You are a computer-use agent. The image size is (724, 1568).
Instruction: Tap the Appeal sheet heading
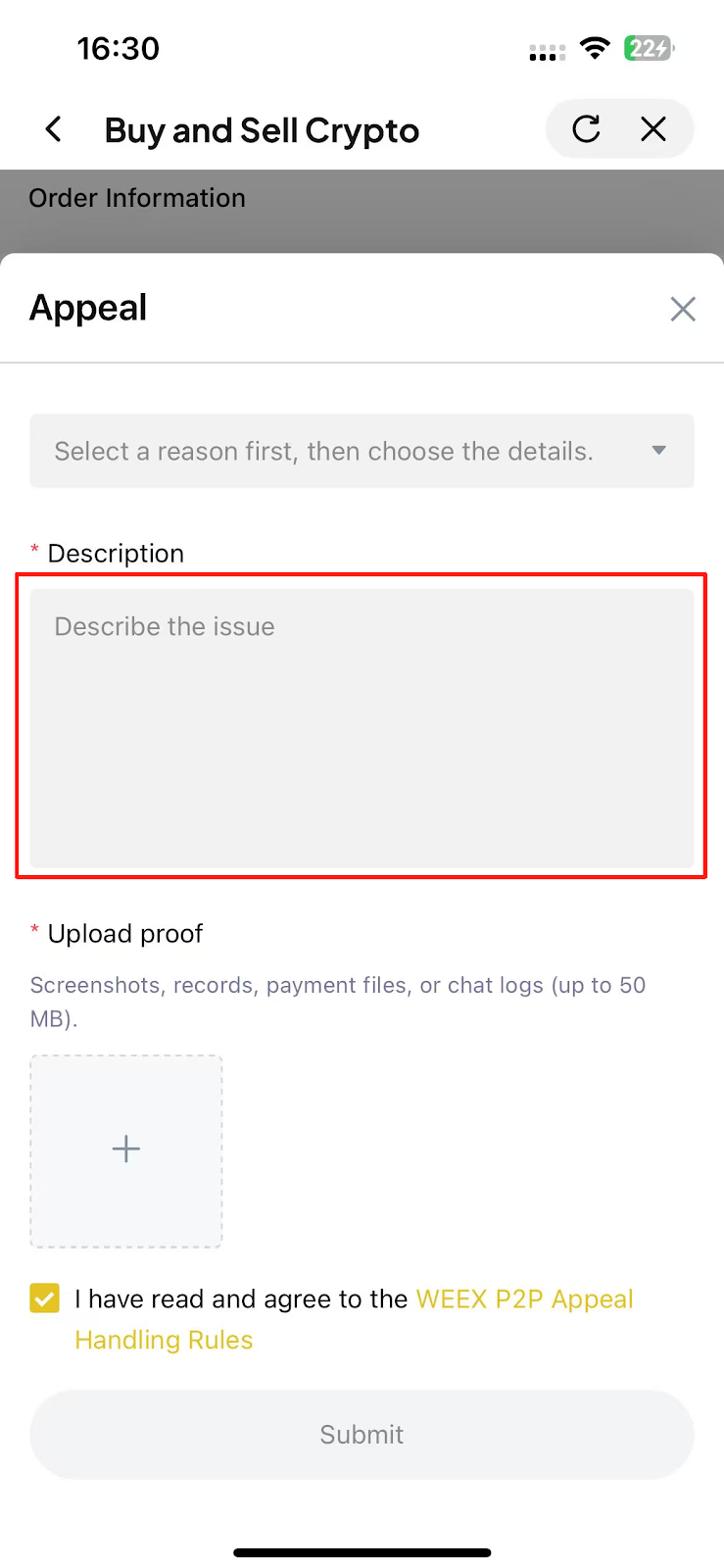[88, 308]
